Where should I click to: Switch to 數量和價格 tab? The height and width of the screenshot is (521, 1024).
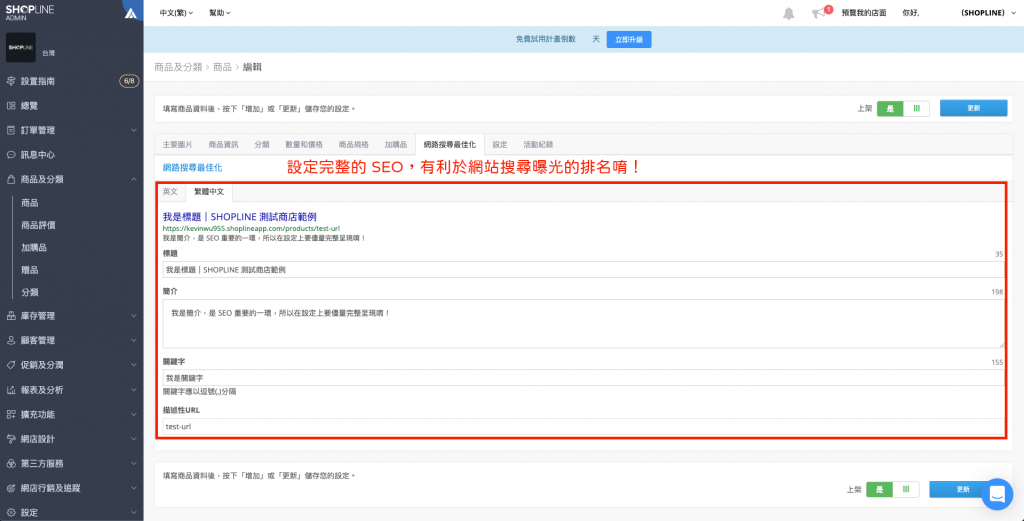305,144
